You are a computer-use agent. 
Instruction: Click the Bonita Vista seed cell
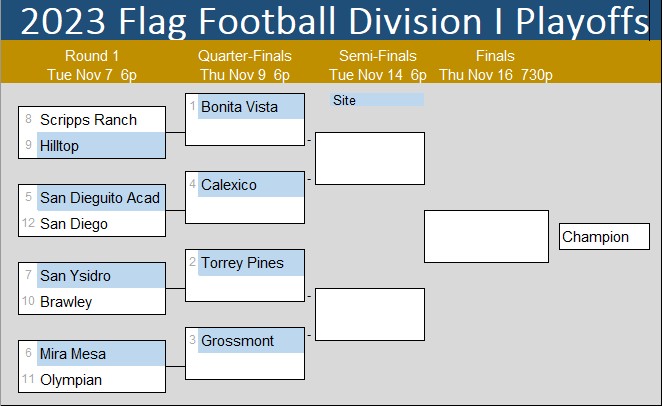coord(250,107)
